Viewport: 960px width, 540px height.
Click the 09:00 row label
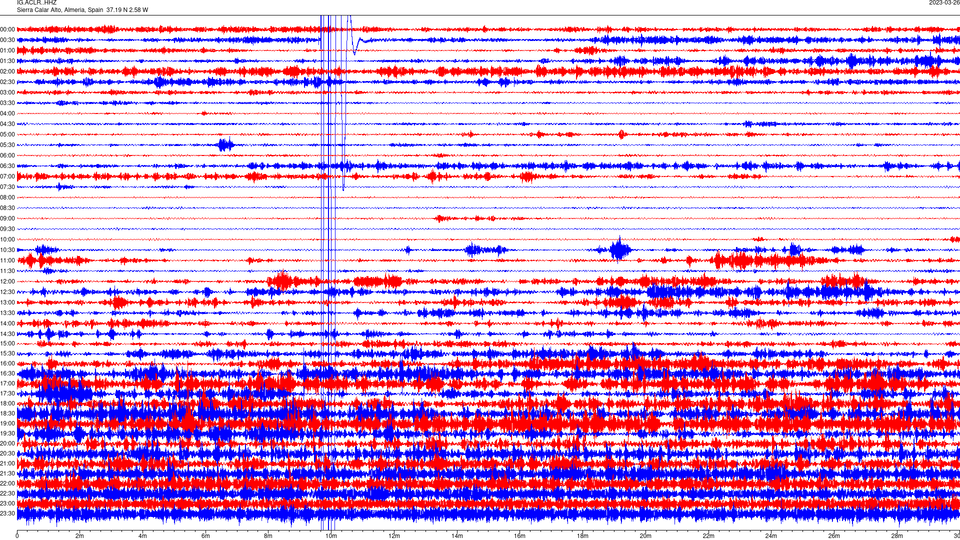tap(7, 219)
